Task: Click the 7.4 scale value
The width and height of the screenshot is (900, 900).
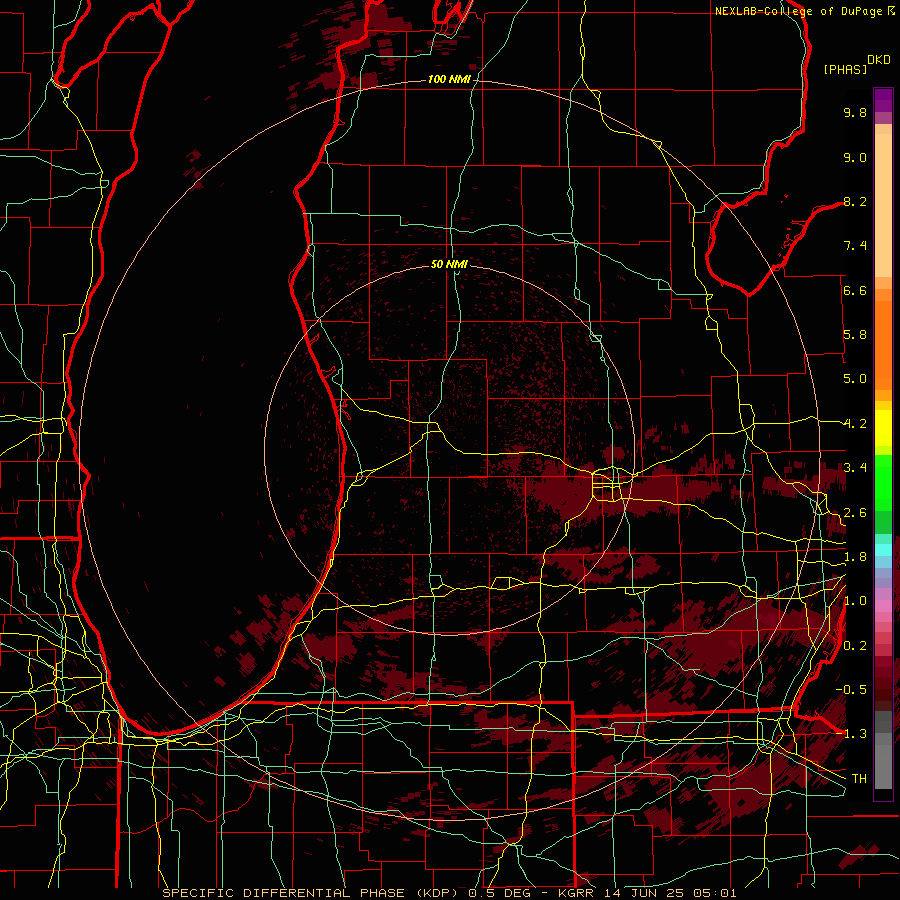Action: [x=855, y=246]
